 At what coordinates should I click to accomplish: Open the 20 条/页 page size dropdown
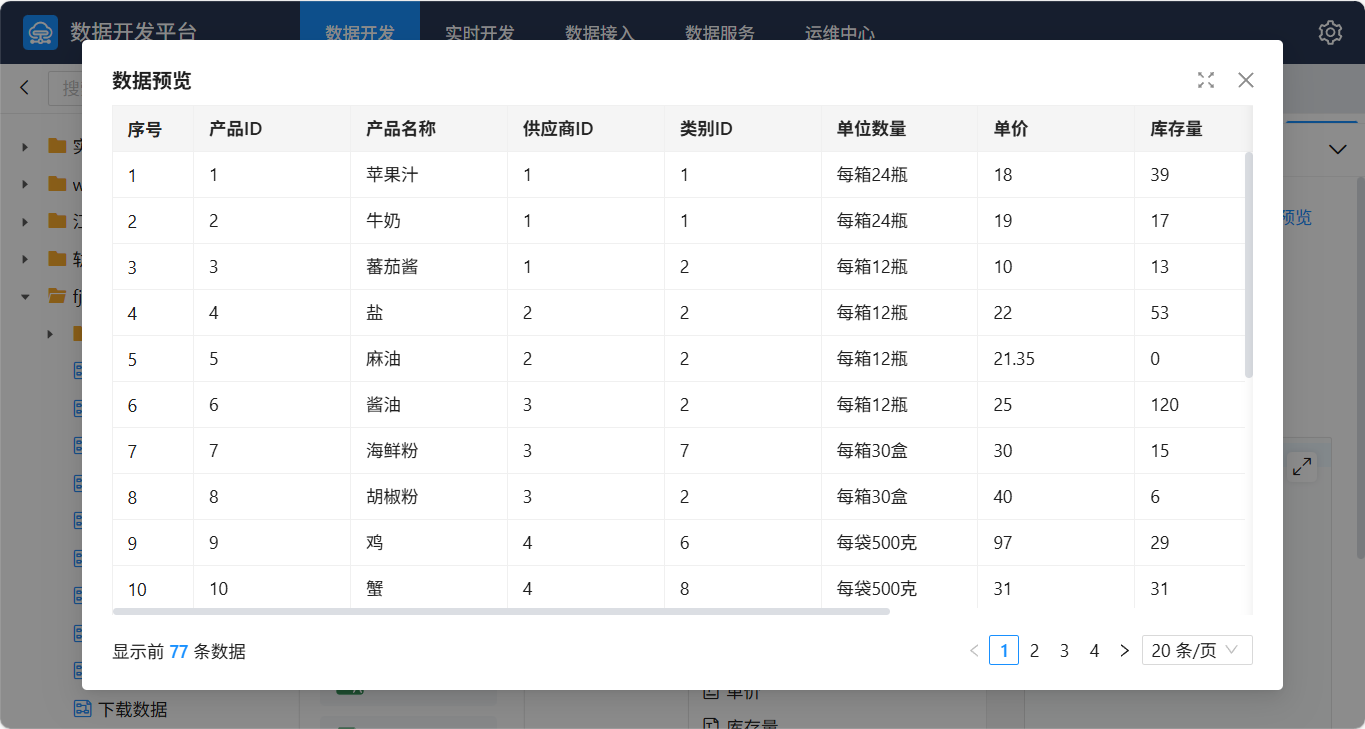click(1197, 651)
